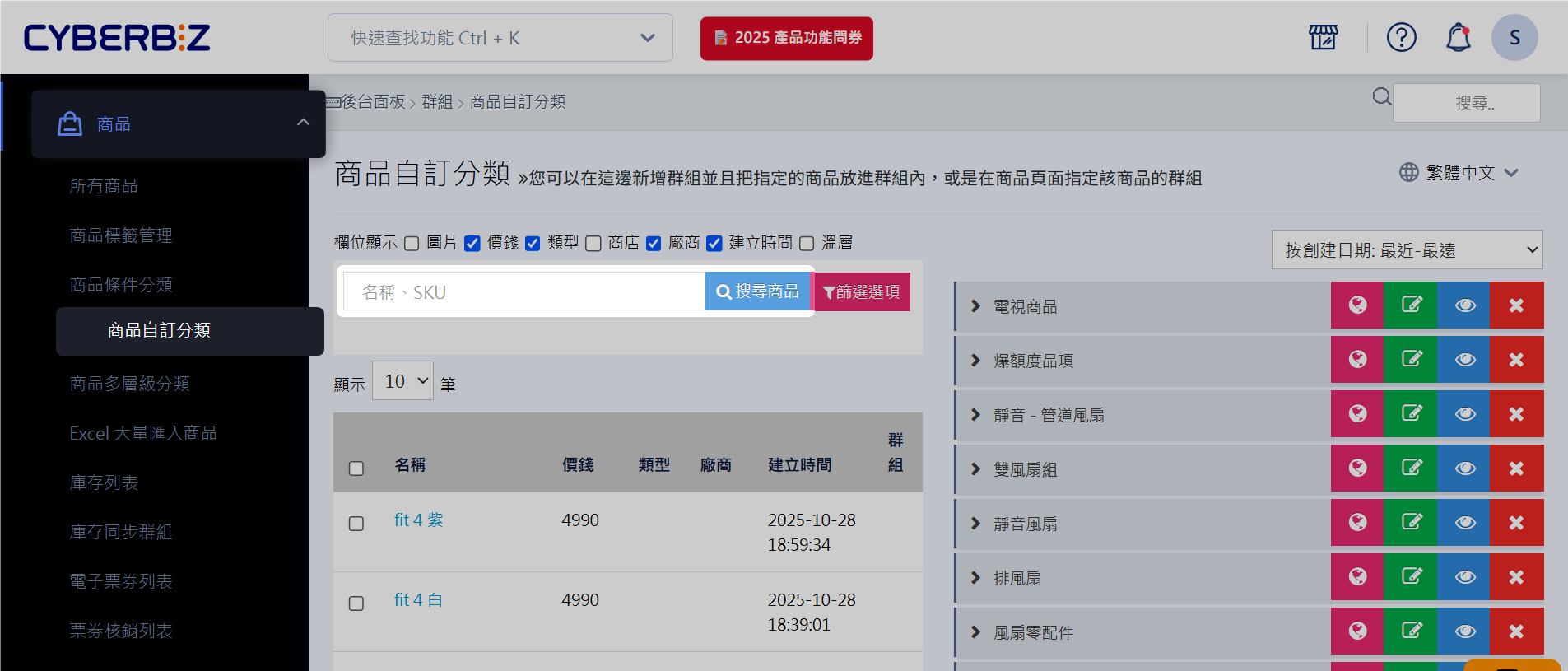The width and height of the screenshot is (1568, 671).
Task: Click the globe icon for 電視商品 group
Action: tap(1357, 305)
